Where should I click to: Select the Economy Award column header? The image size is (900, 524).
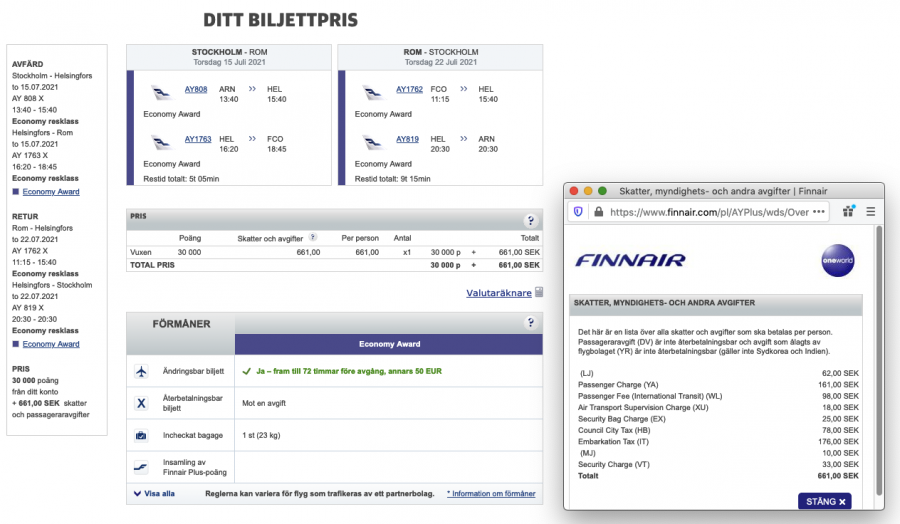click(x=388, y=344)
